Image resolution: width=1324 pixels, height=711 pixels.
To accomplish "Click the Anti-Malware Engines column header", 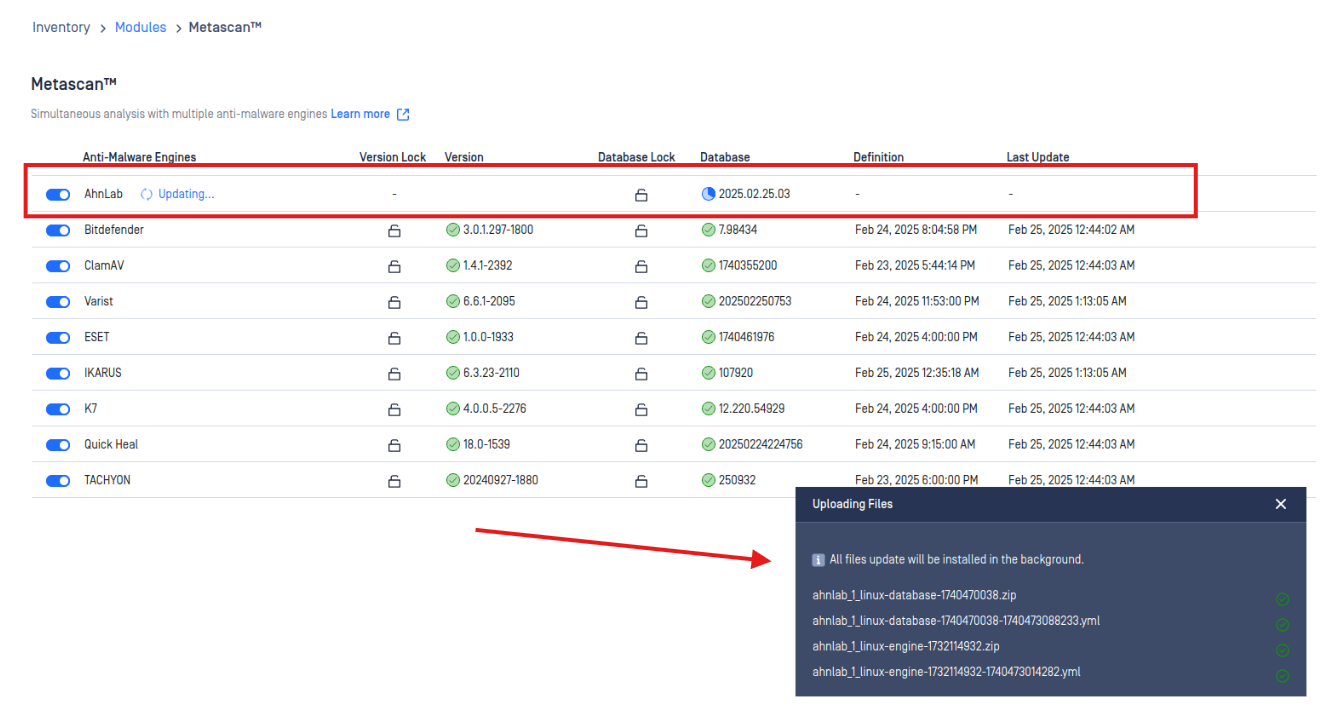I will tap(139, 157).
